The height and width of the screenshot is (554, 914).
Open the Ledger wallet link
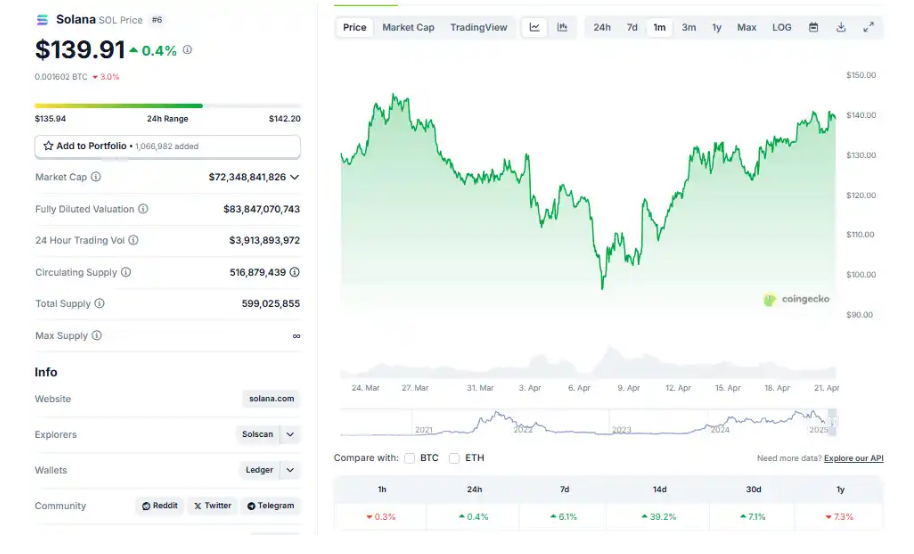coord(259,470)
